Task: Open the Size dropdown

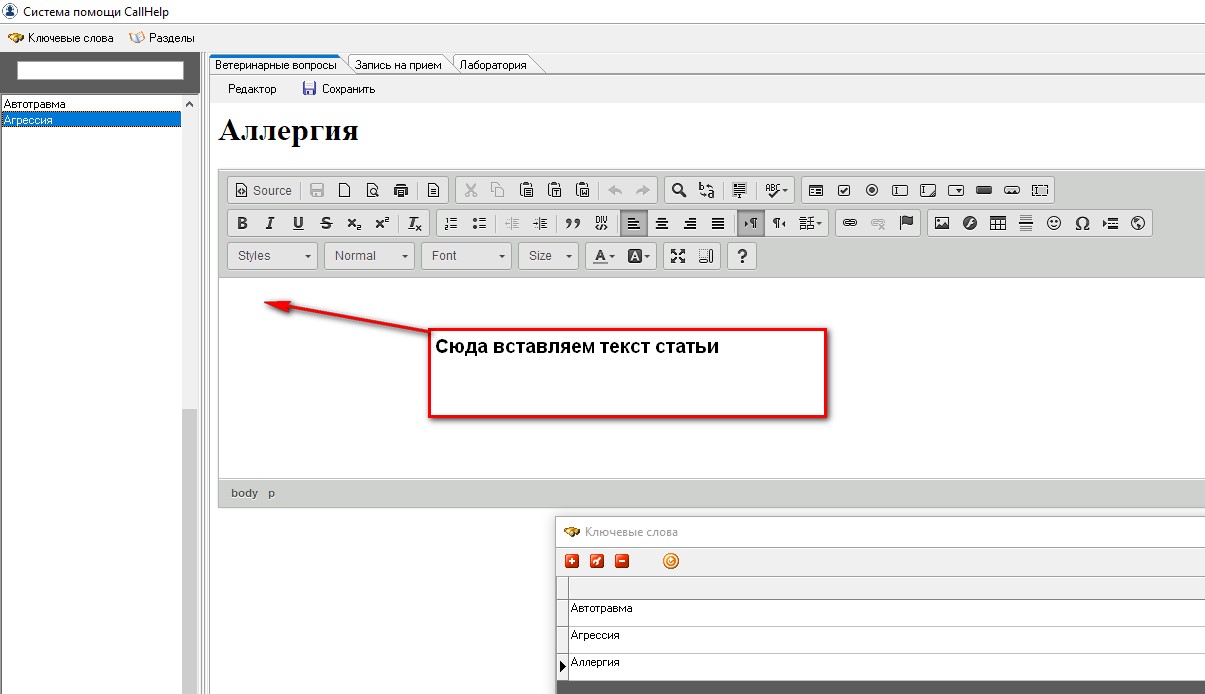Action: 549,256
